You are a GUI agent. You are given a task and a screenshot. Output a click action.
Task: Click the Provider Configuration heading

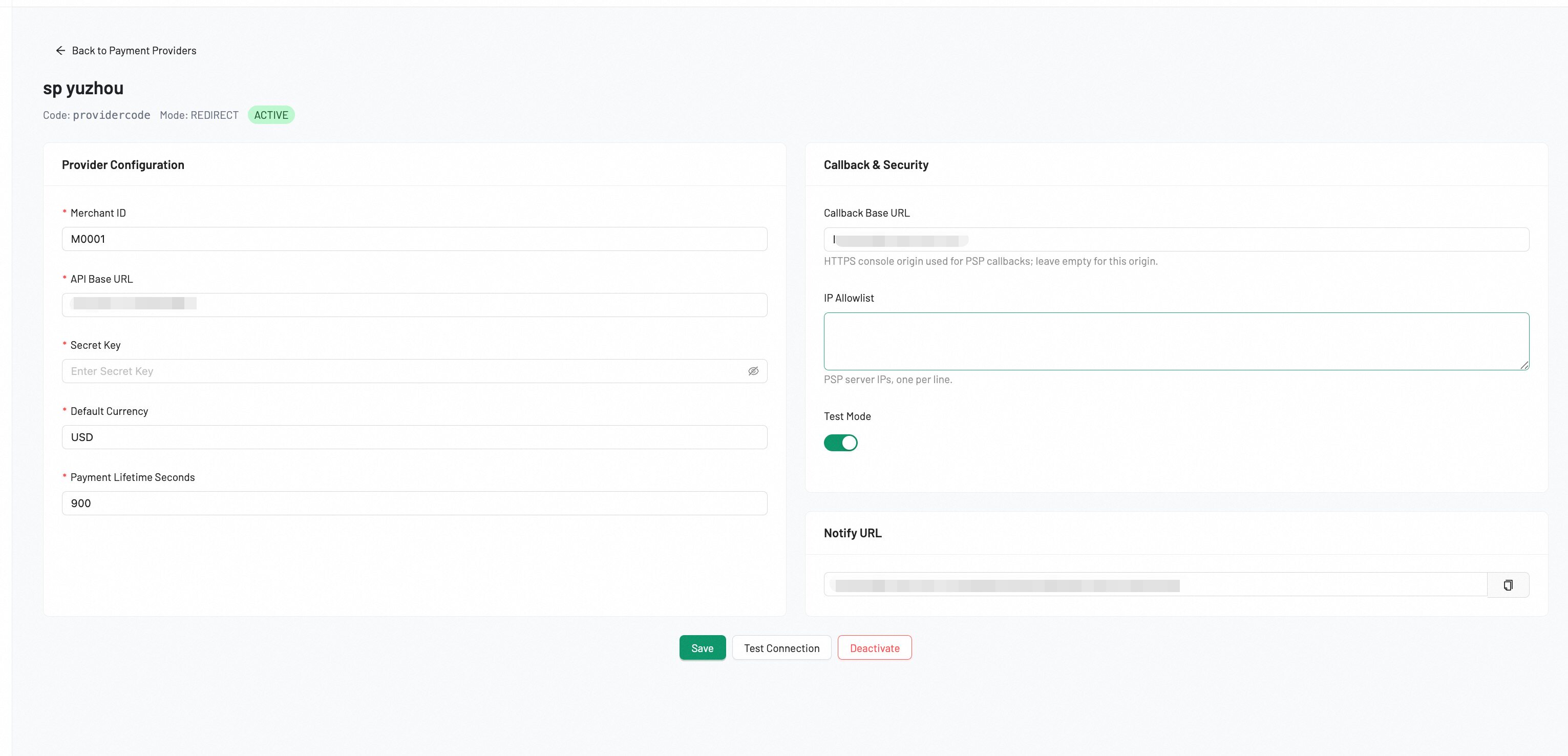point(123,165)
